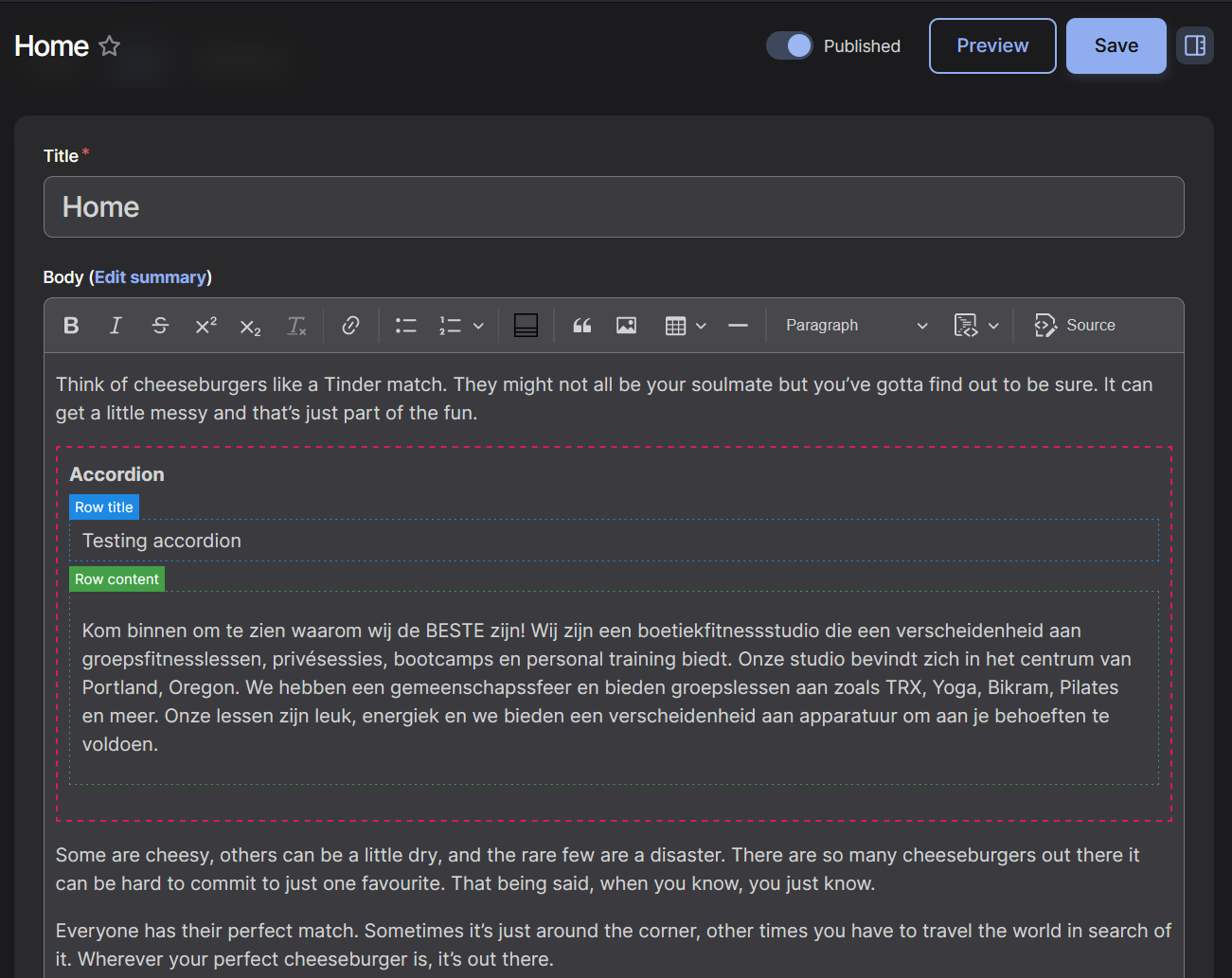Open the Paragraph style dropdown
This screenshot has height=978, width=1232.
tap(852, 325)
